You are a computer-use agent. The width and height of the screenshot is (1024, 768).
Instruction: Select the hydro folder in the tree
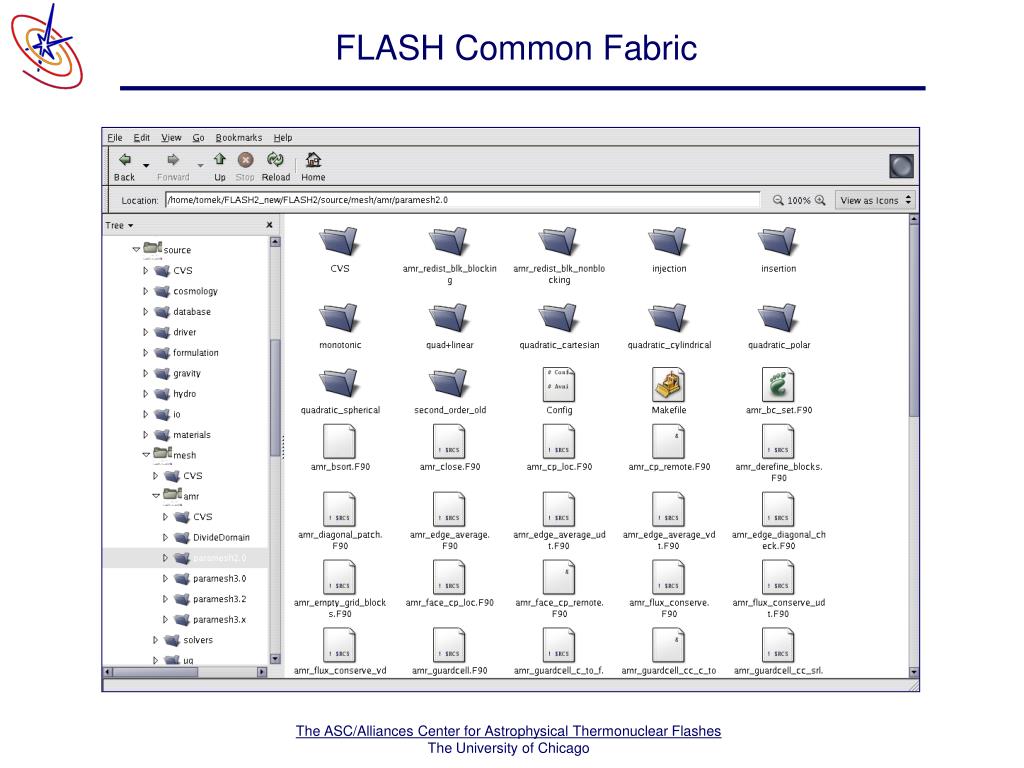pyautogui.click(x=175, y=394)
